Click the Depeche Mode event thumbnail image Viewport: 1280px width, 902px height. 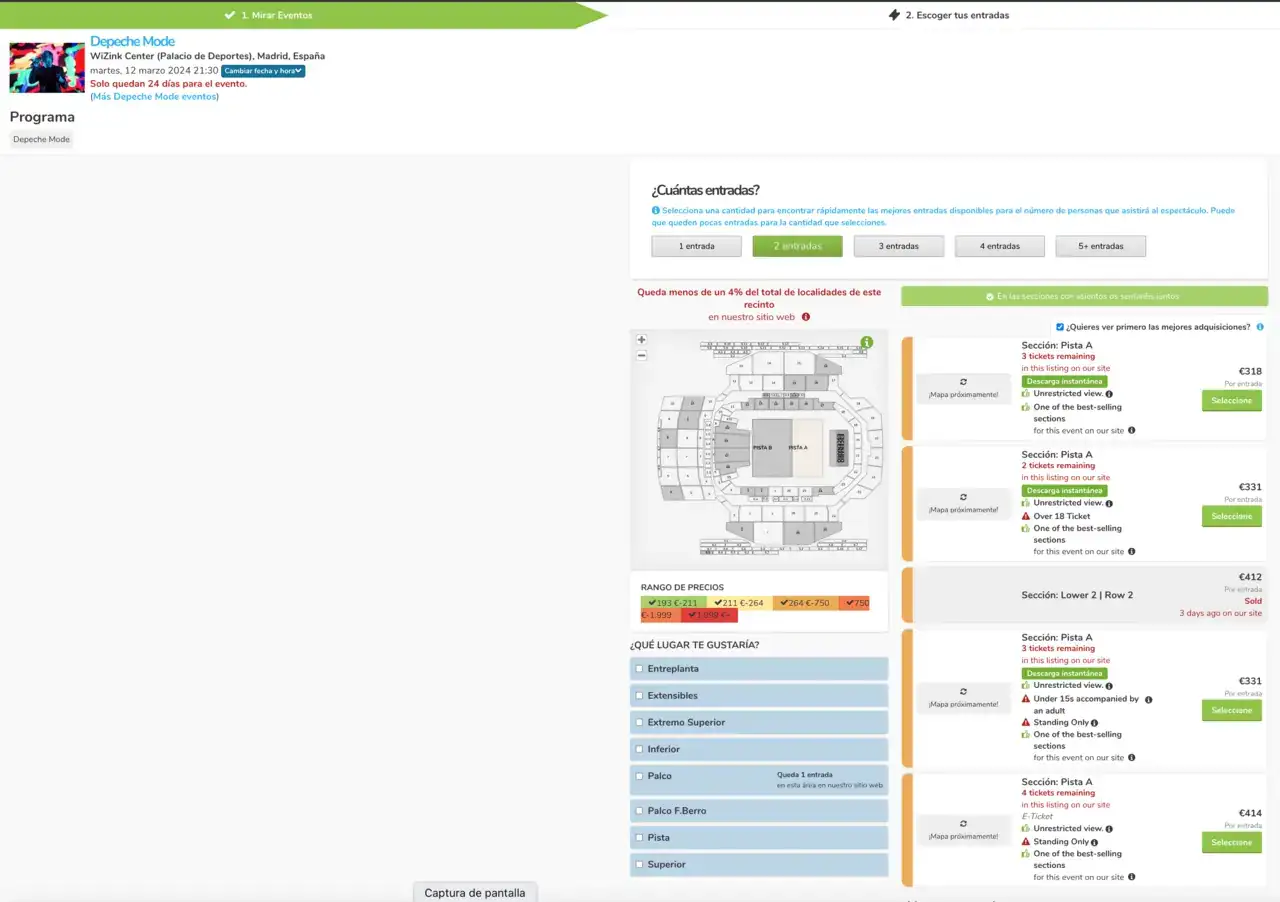(x=47, y=68)
